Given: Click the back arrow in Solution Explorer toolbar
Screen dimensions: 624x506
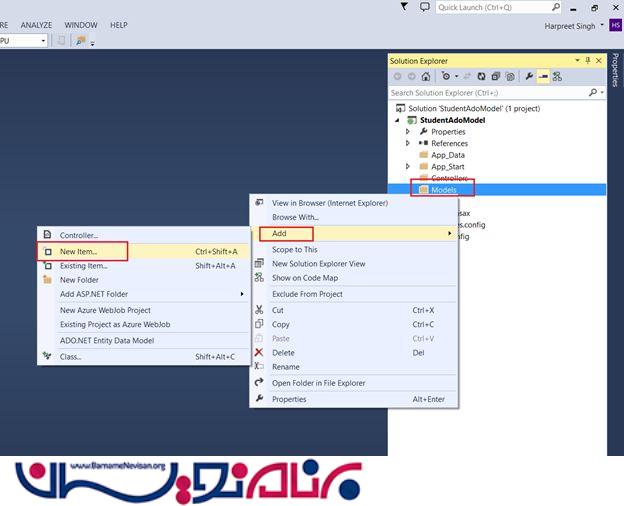Looking at the screenshot, I should [x=397, y=76].
